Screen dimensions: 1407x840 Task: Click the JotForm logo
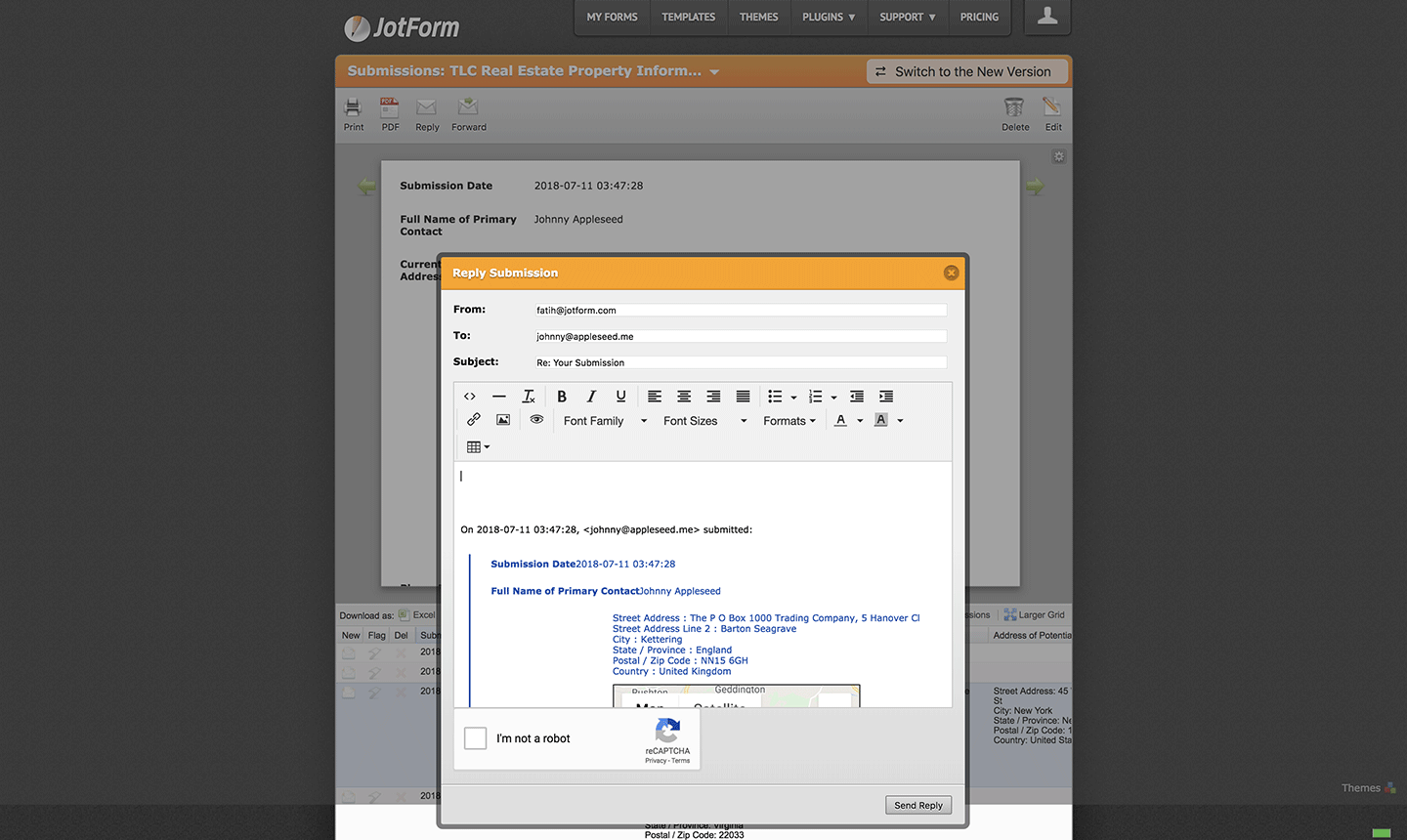click(402, 27)
